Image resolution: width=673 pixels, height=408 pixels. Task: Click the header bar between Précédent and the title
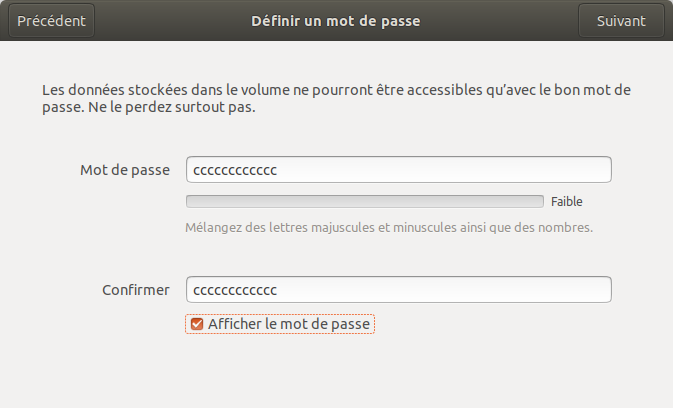tap(170, 20)
